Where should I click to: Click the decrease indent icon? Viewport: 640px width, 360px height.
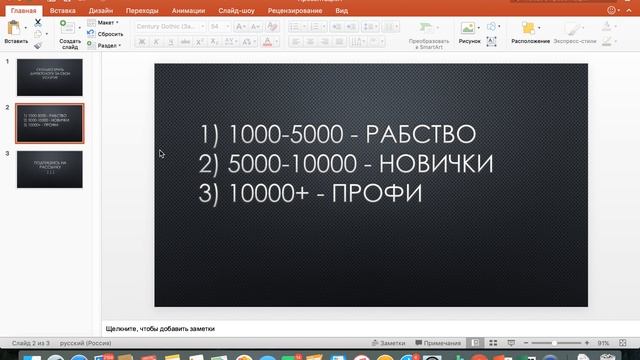(x=336, y=27)
